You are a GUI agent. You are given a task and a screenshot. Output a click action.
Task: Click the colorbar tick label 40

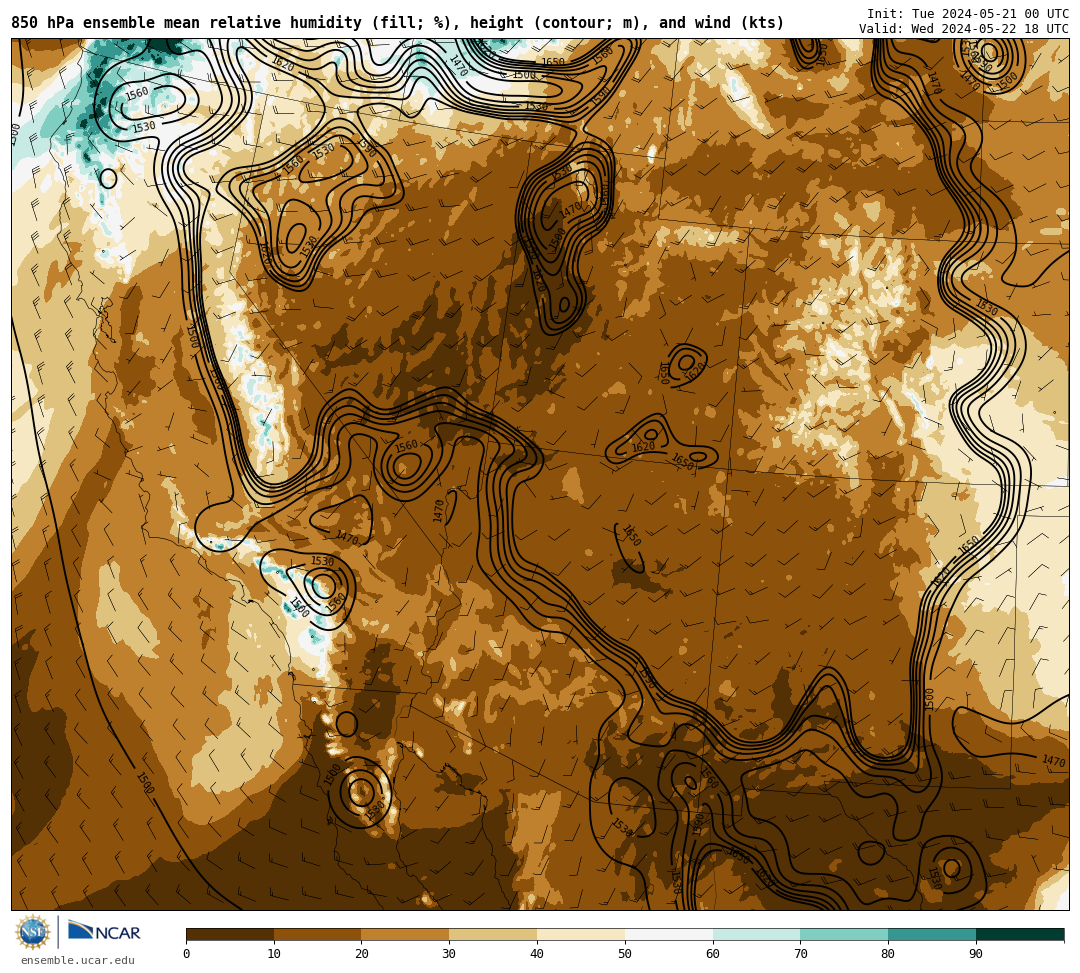coord(537,954)
